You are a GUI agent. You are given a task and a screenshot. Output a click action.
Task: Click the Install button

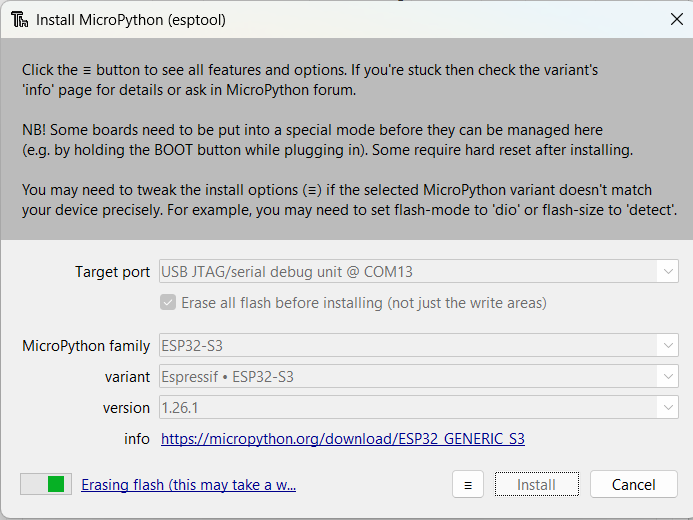tap(536, 485)
